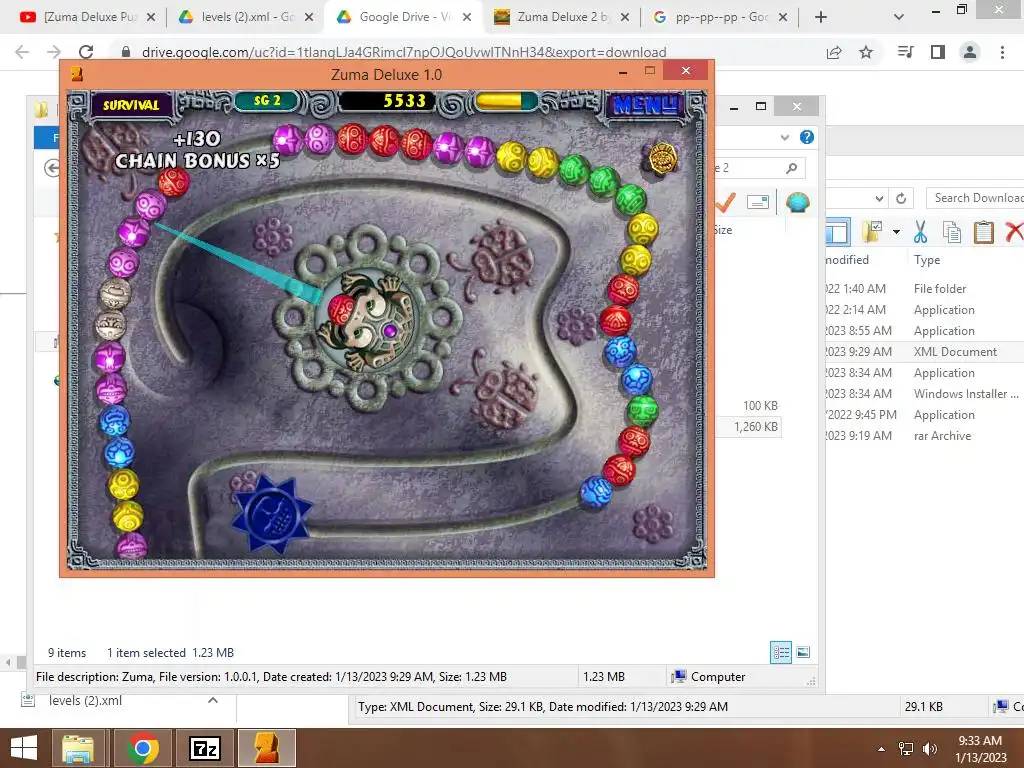Click the search magnifier icon
The image size is (1024, 768).
[x=792, y=168]
